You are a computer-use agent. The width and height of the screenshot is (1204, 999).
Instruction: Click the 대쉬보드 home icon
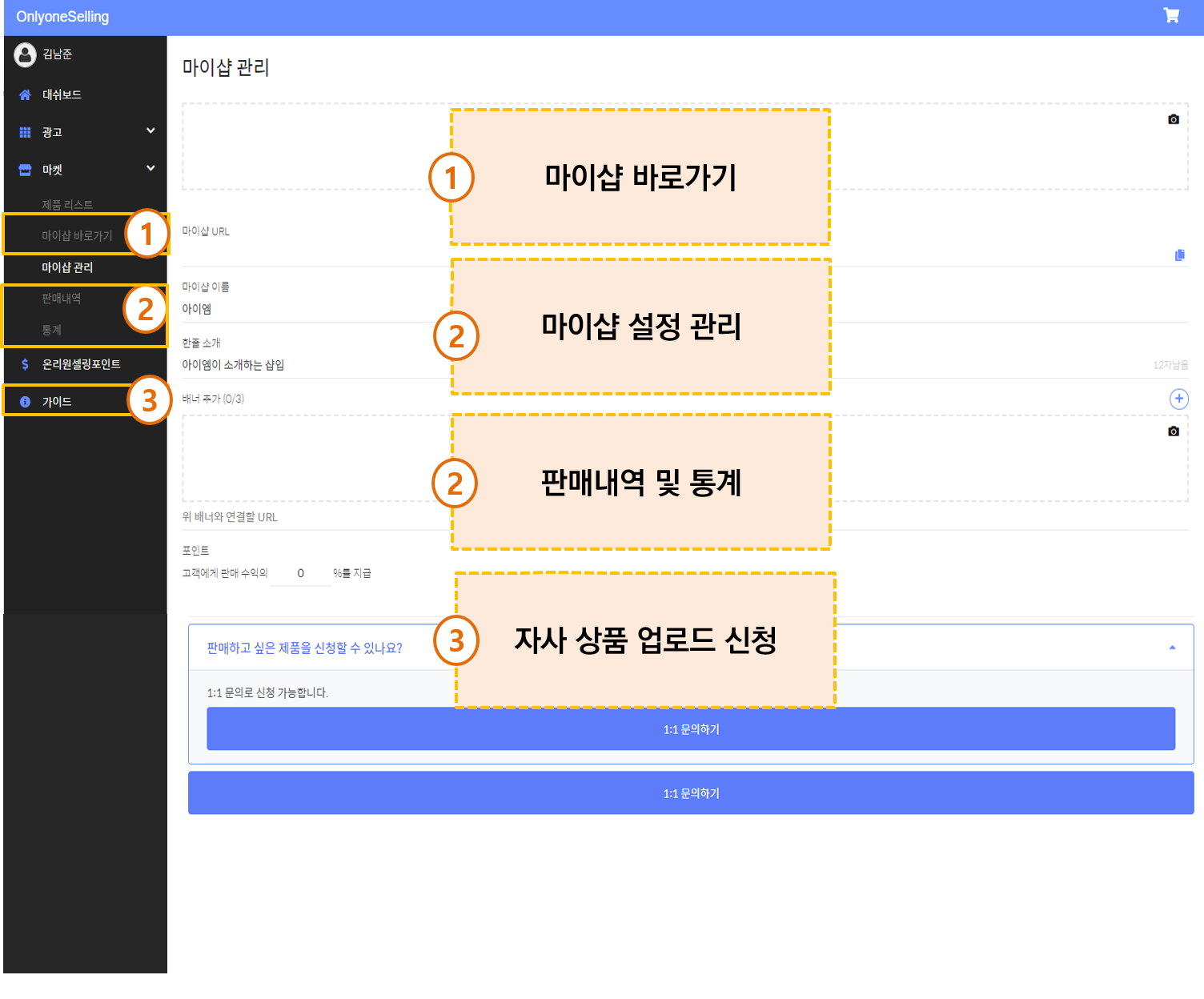(25, 95)
